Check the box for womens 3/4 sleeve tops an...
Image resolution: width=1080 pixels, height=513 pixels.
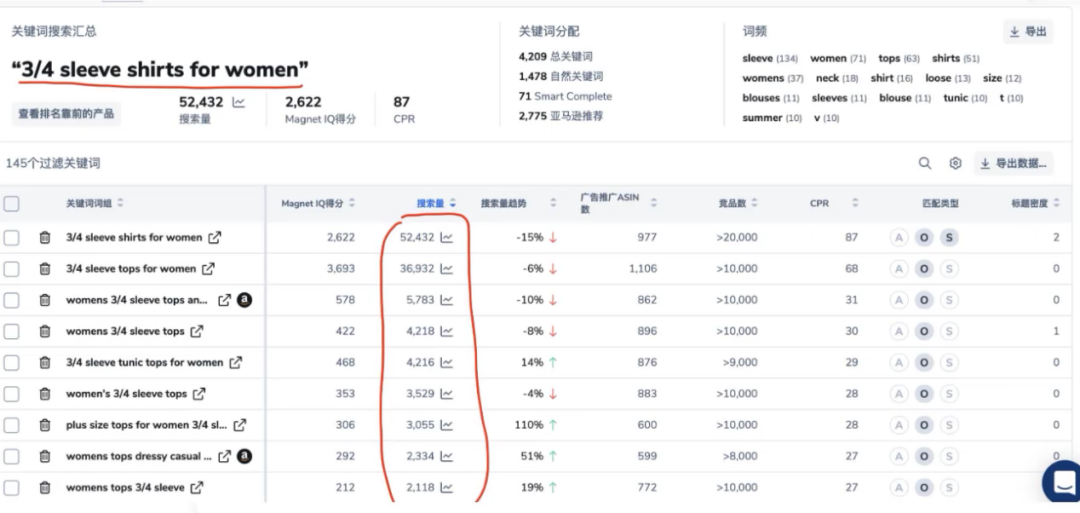pyautogui.click(x=12, y=300)
